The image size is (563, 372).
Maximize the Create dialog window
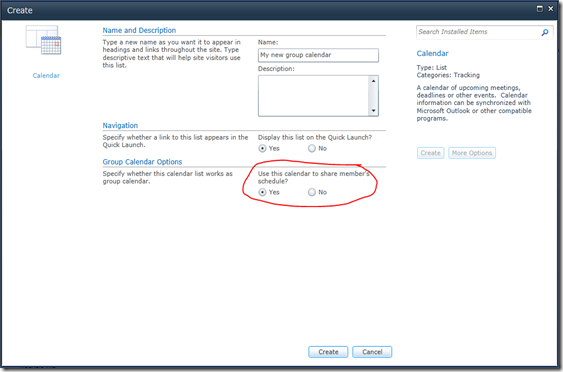point(540,9)
